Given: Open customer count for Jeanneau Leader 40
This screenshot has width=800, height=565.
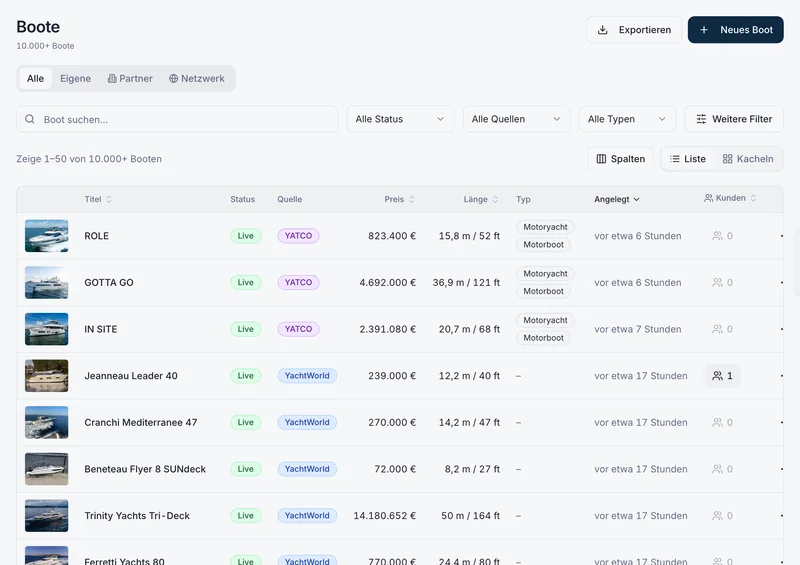Looking at the screenshot, I should tap(722, 376).
